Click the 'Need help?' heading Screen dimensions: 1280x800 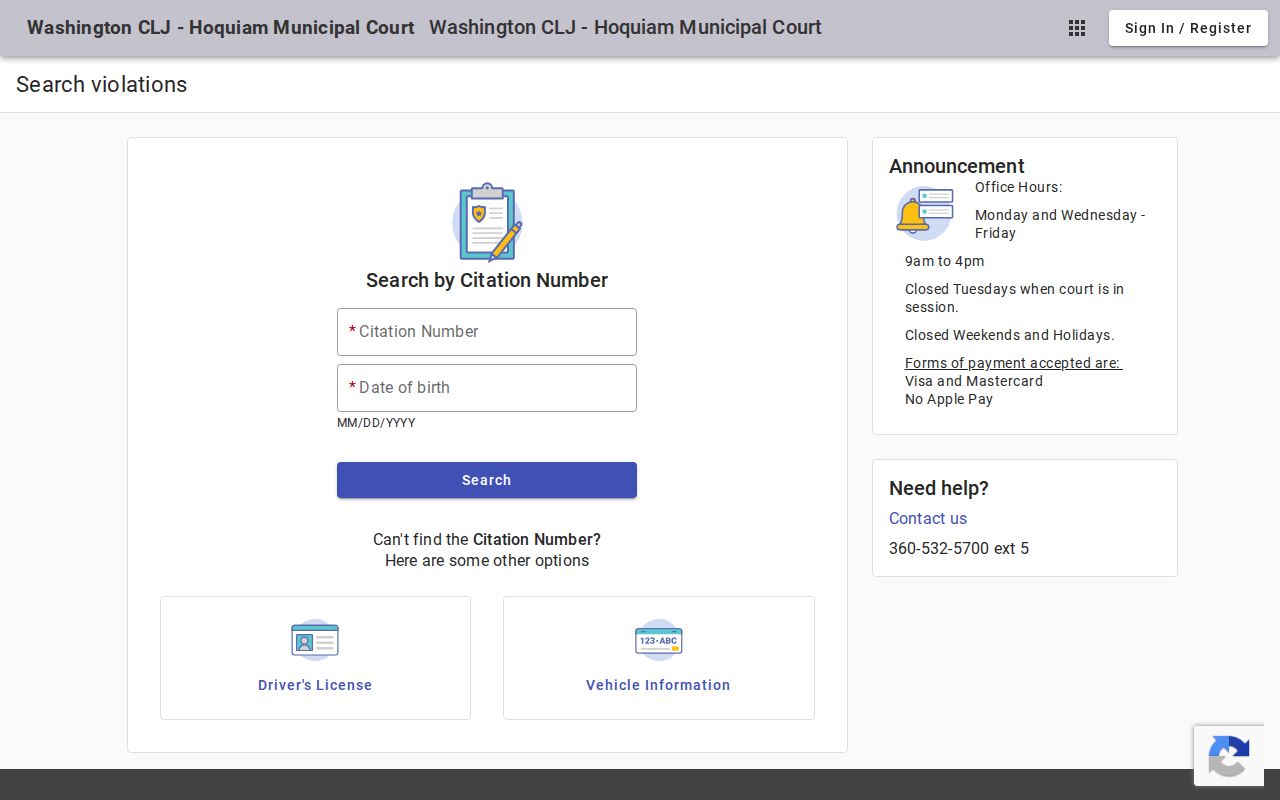939,488
